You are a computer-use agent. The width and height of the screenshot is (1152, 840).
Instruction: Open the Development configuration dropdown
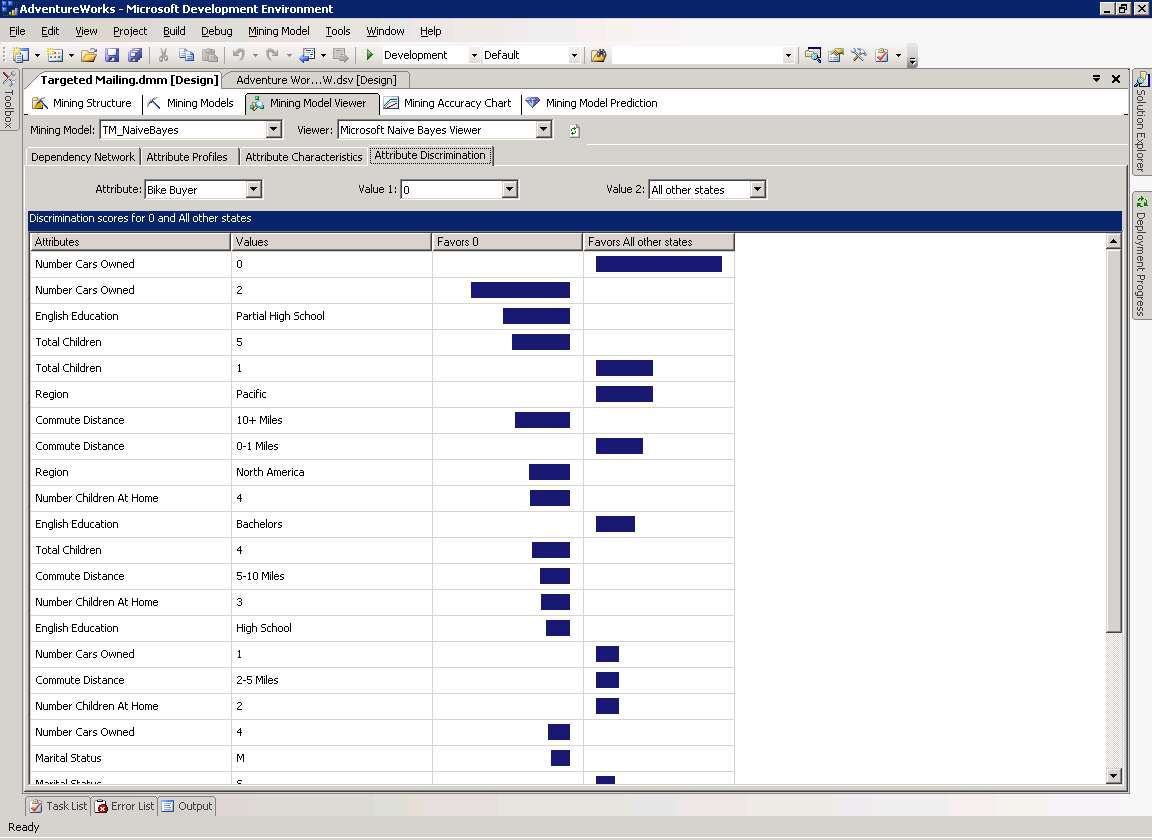pyautogui.click(x=474, y=55)
